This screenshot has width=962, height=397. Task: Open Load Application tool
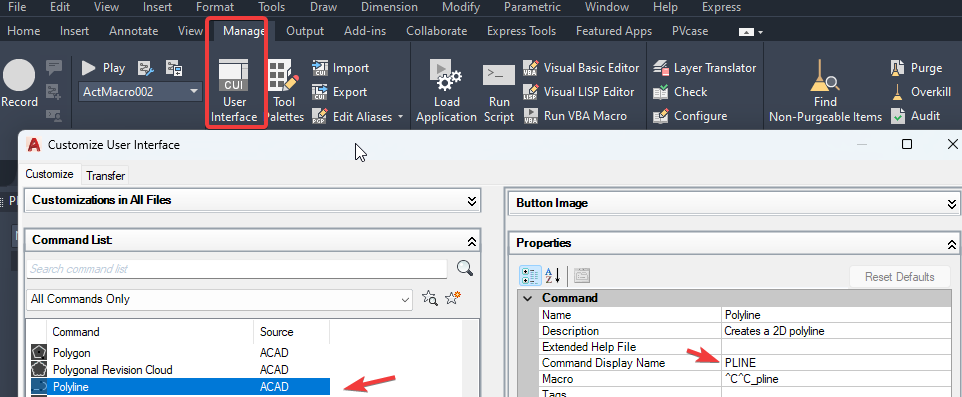pos(446,90)
